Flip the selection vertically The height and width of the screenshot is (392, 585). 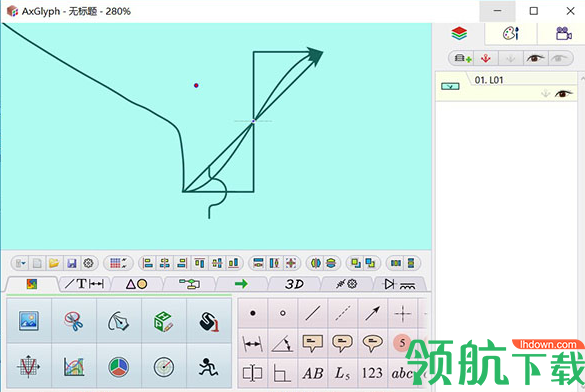click(331, 263)
